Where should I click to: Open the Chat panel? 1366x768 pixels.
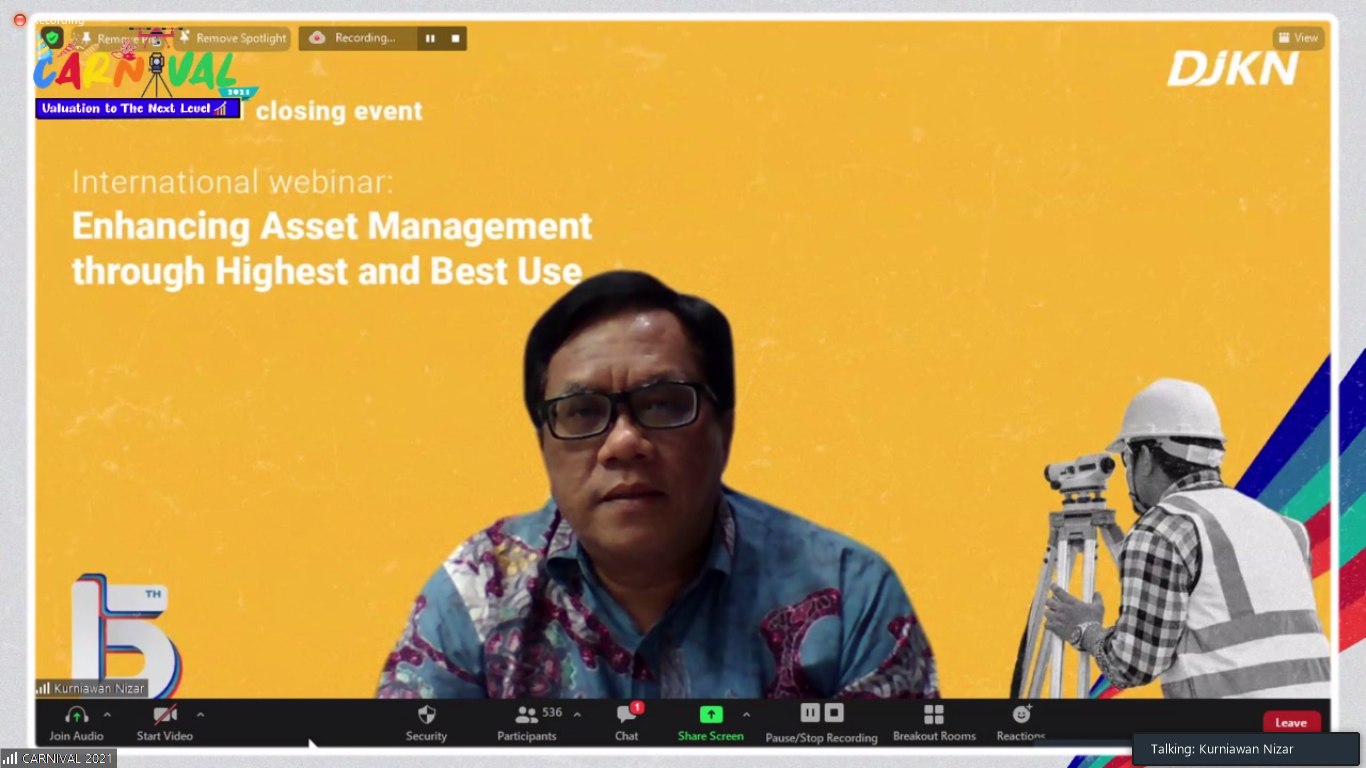pyautogui.click(x=627, y=715)
